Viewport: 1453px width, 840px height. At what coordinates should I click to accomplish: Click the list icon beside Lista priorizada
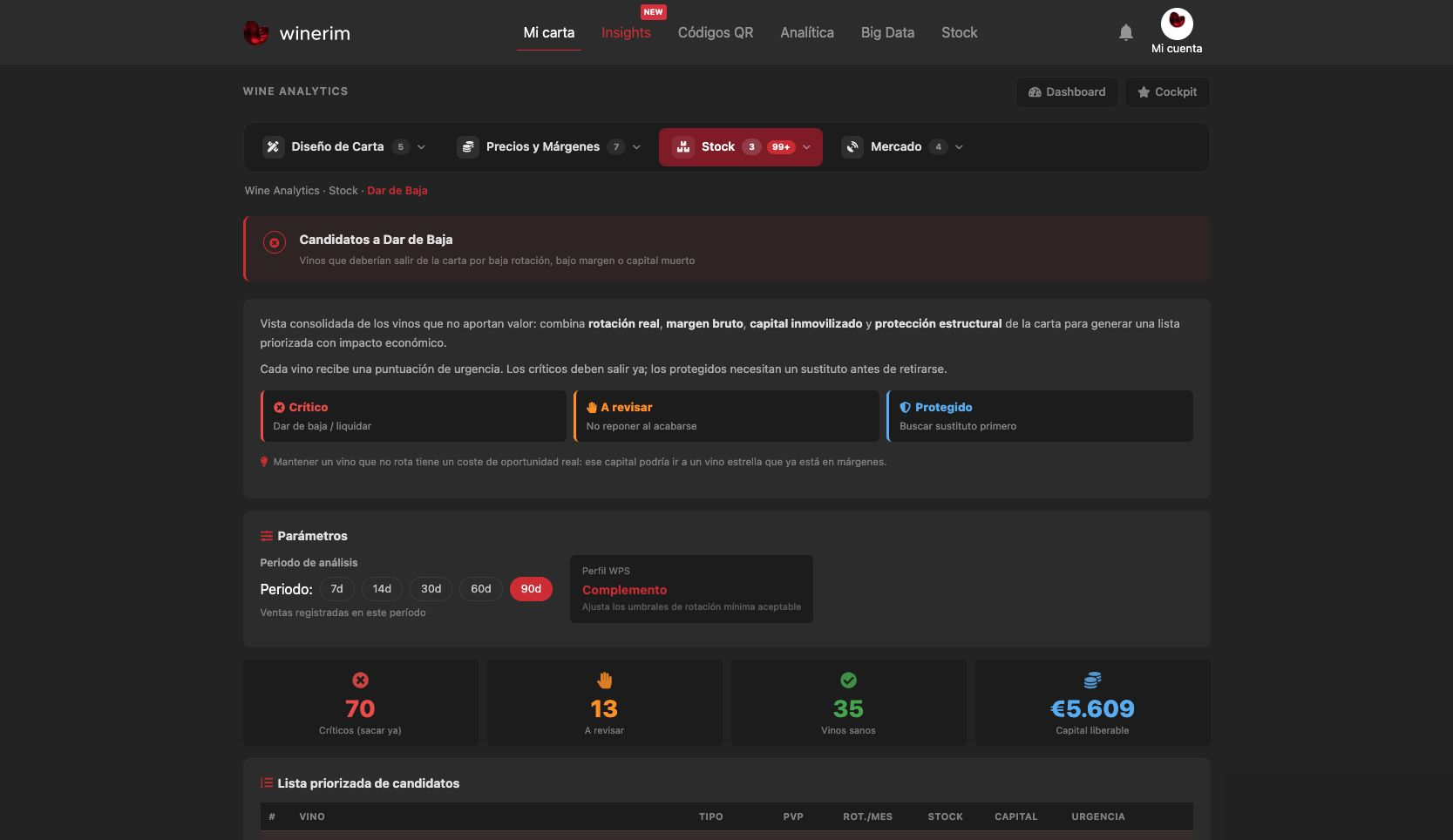point(267,783)
